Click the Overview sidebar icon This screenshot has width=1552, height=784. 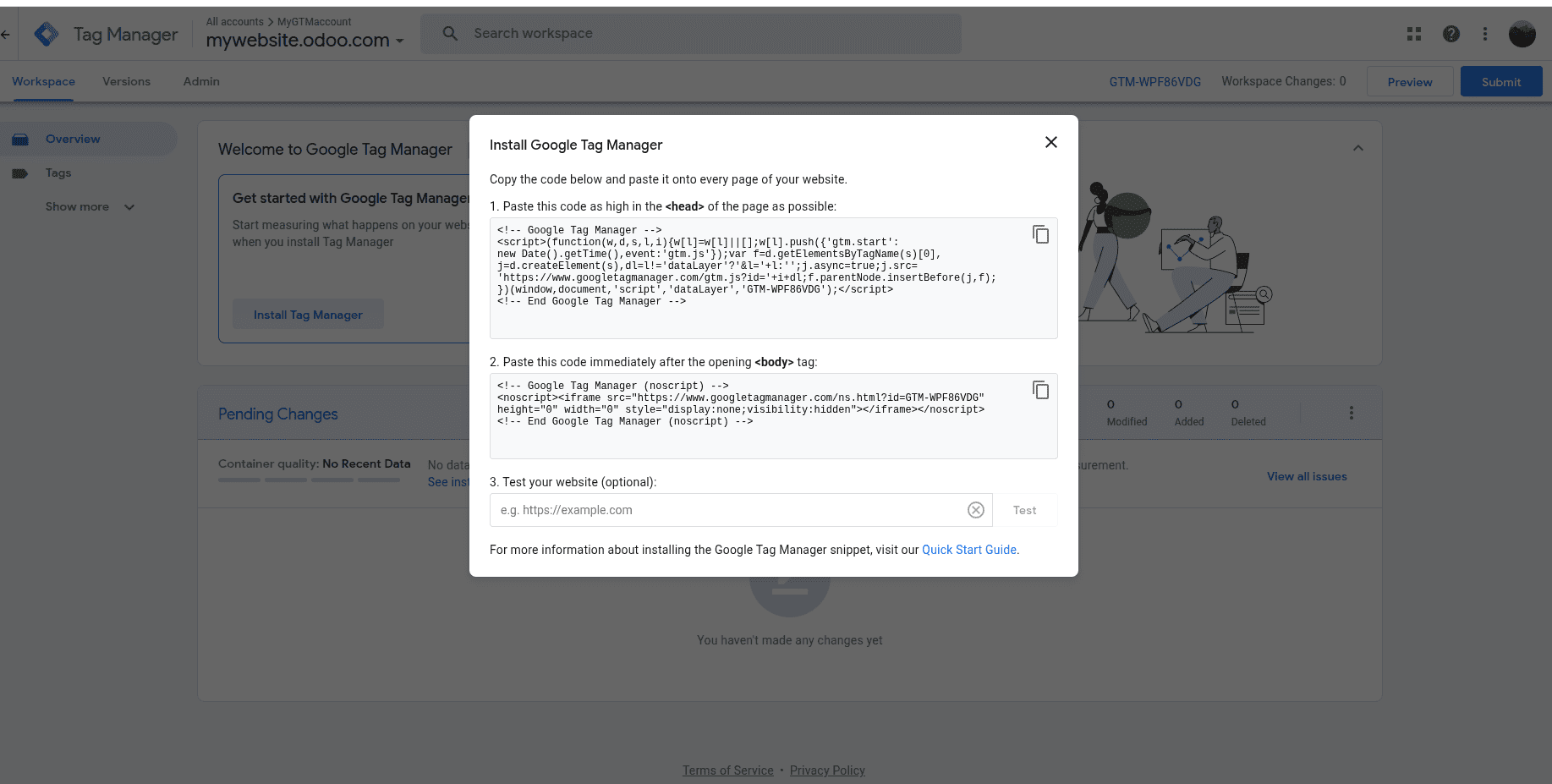pos(20,139)
